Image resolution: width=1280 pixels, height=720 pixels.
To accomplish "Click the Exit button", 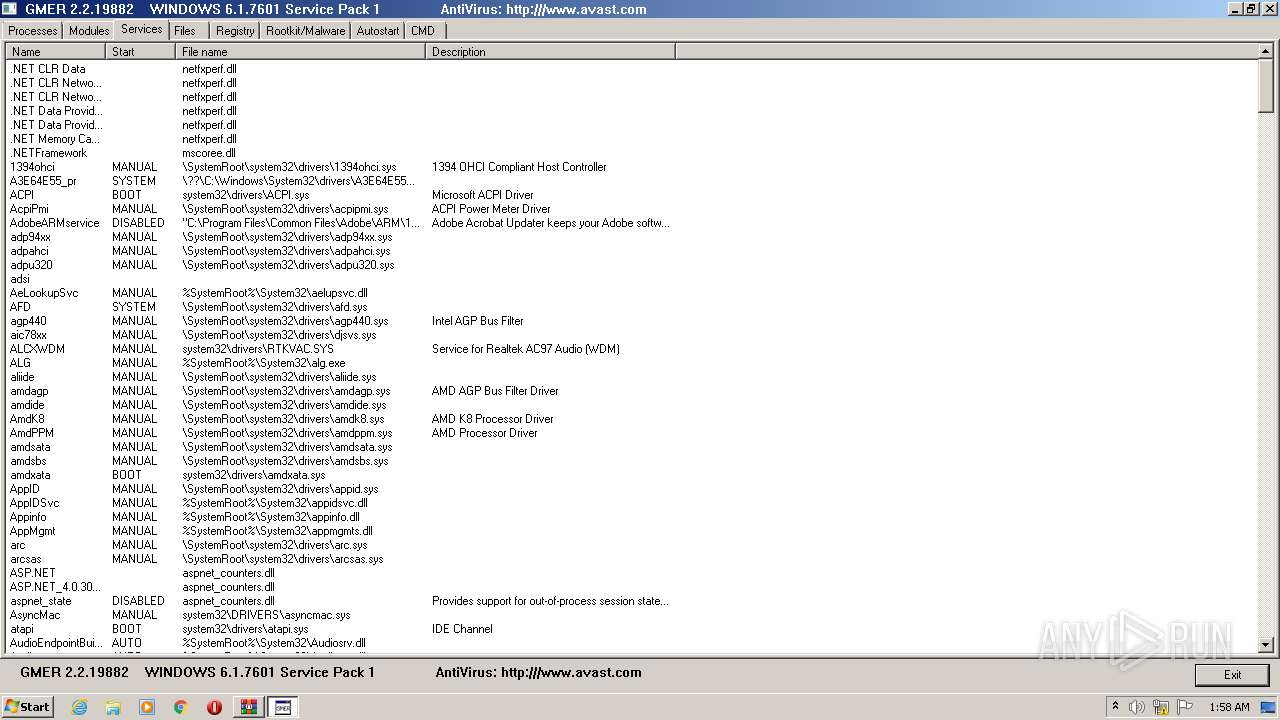I will tap(1232, 675).
